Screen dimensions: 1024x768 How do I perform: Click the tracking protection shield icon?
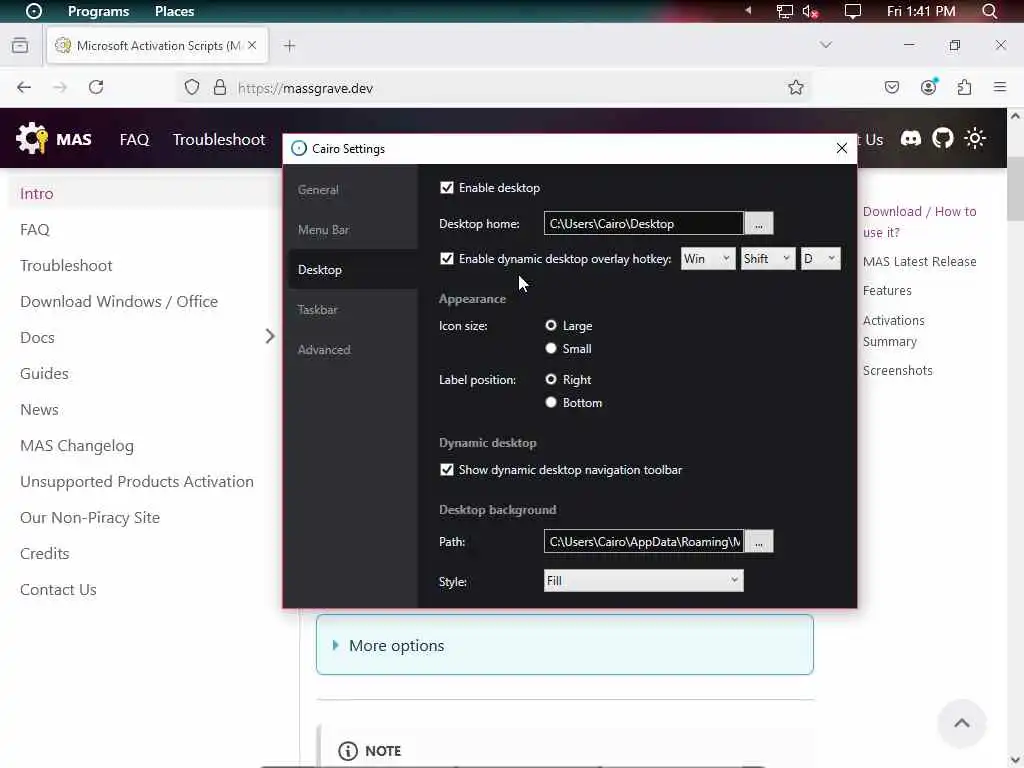[x=191, y=88]
